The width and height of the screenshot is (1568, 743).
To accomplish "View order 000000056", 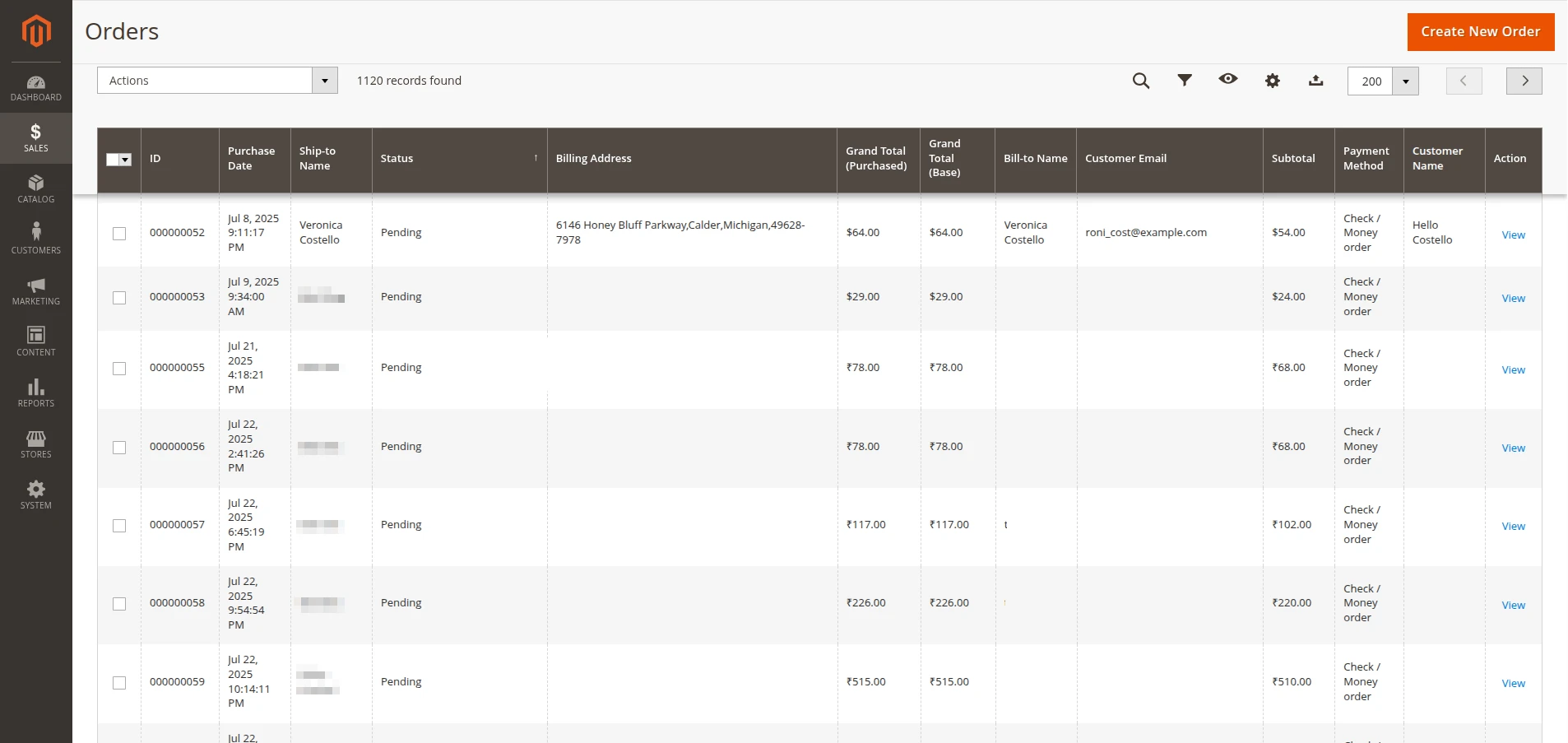I will point(1513,448).
